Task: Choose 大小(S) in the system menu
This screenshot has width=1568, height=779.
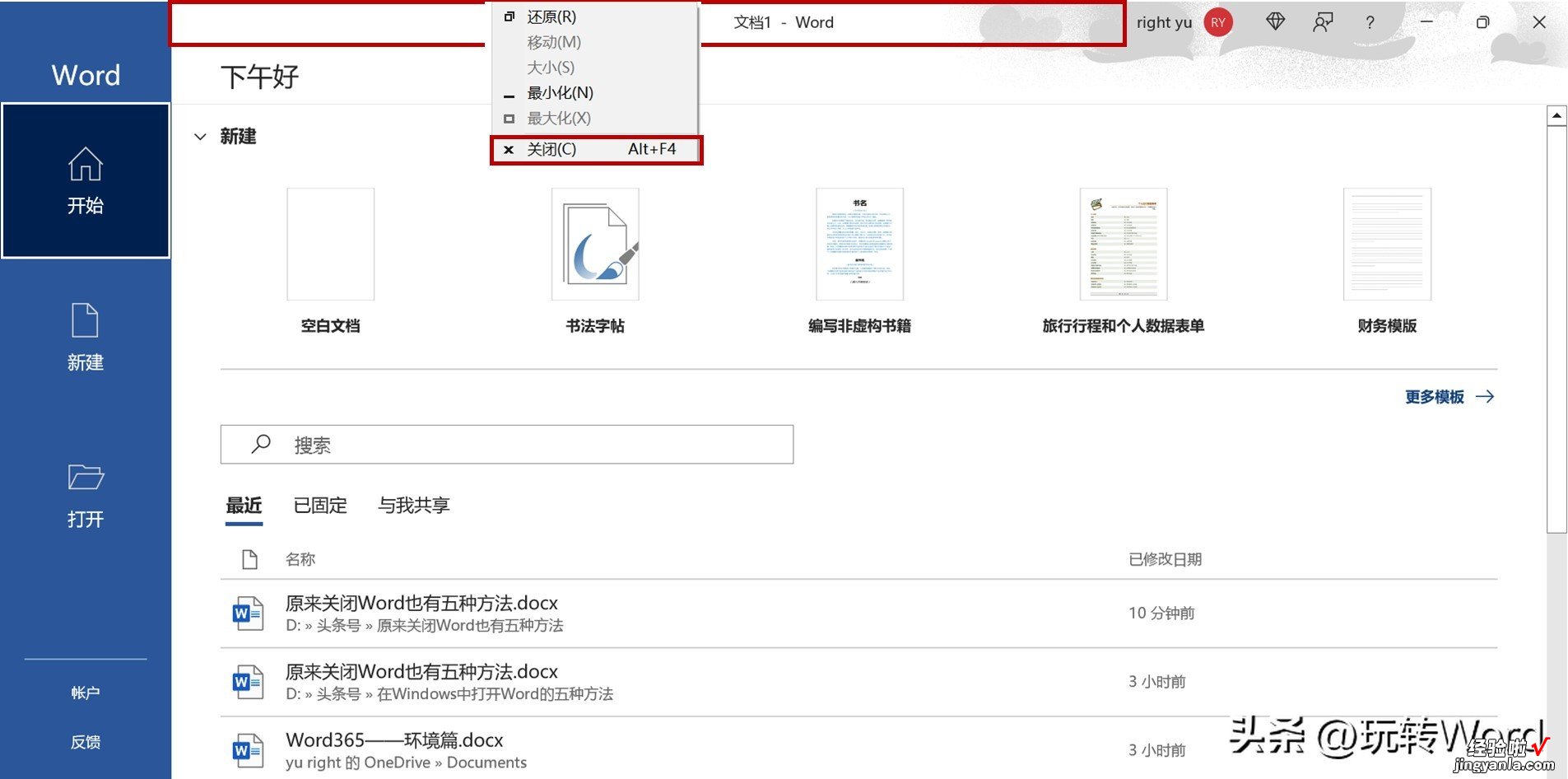Action: (594, 68)
